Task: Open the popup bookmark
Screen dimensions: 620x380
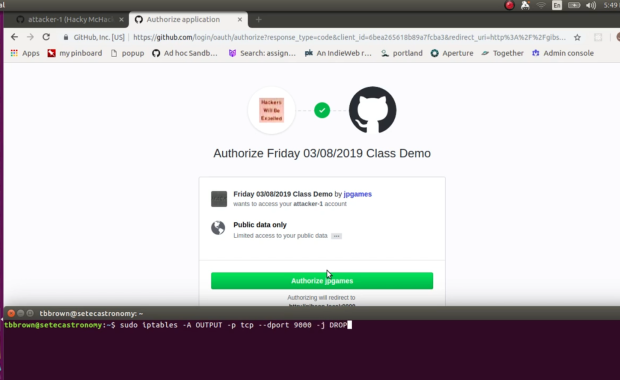Action: pyautogui.click(x=127, y=53)
